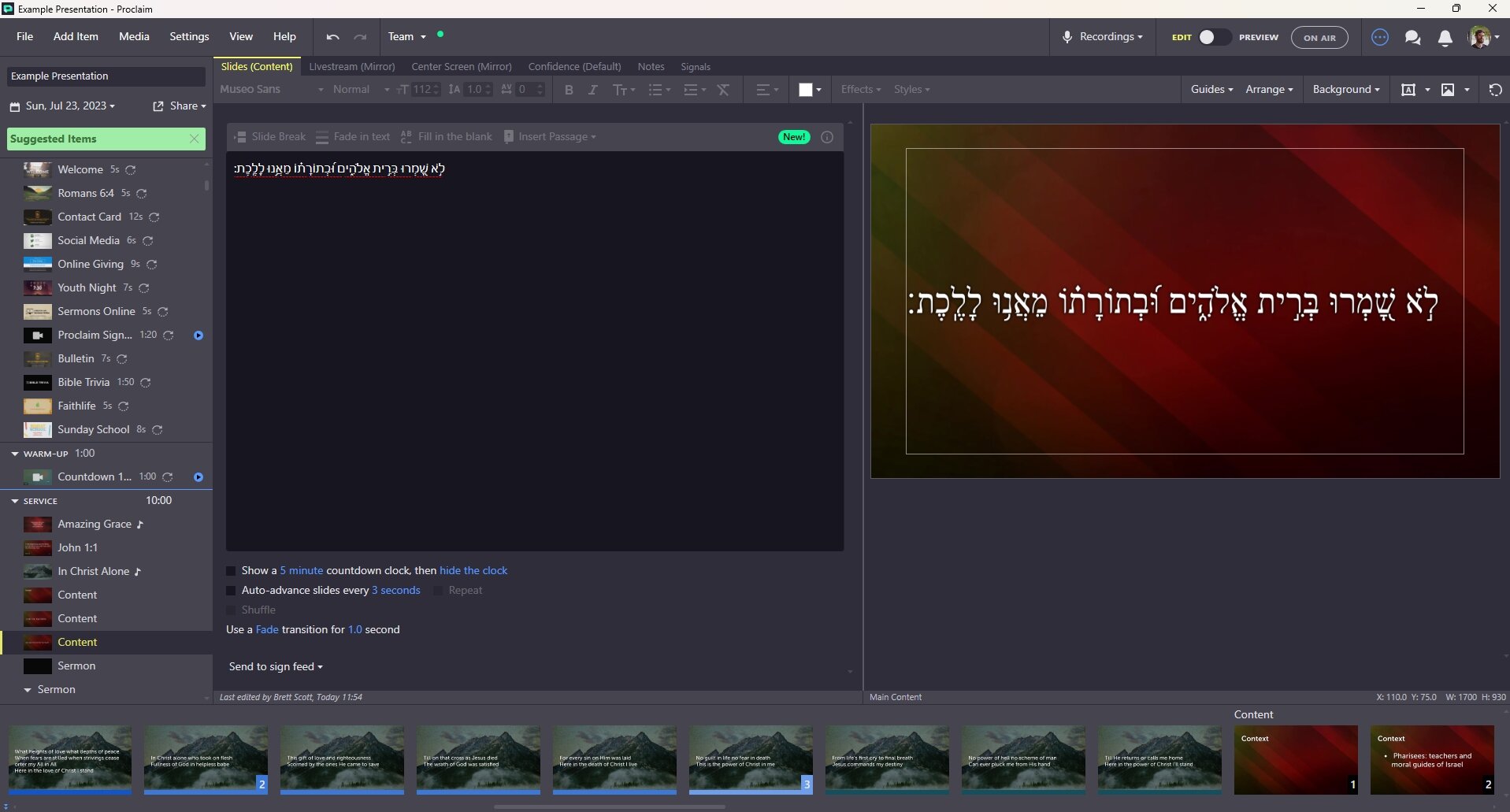1510x812 pixels.
Task: Click the clear formatting icon
Action: coord(723,90)
